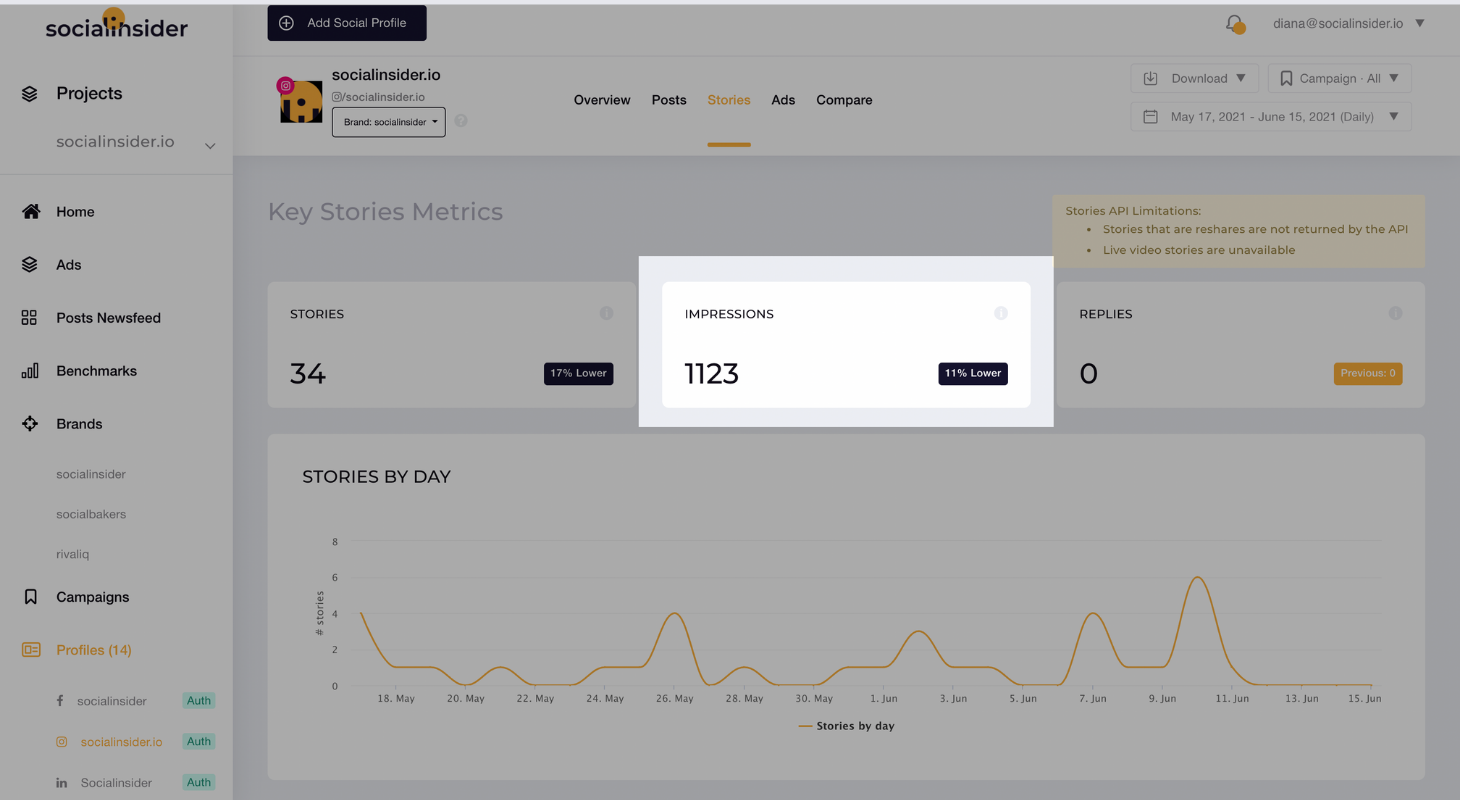The image size is (1460, 800).
Task: Open Campaigns in the sidebar
Action: point(93,597)
